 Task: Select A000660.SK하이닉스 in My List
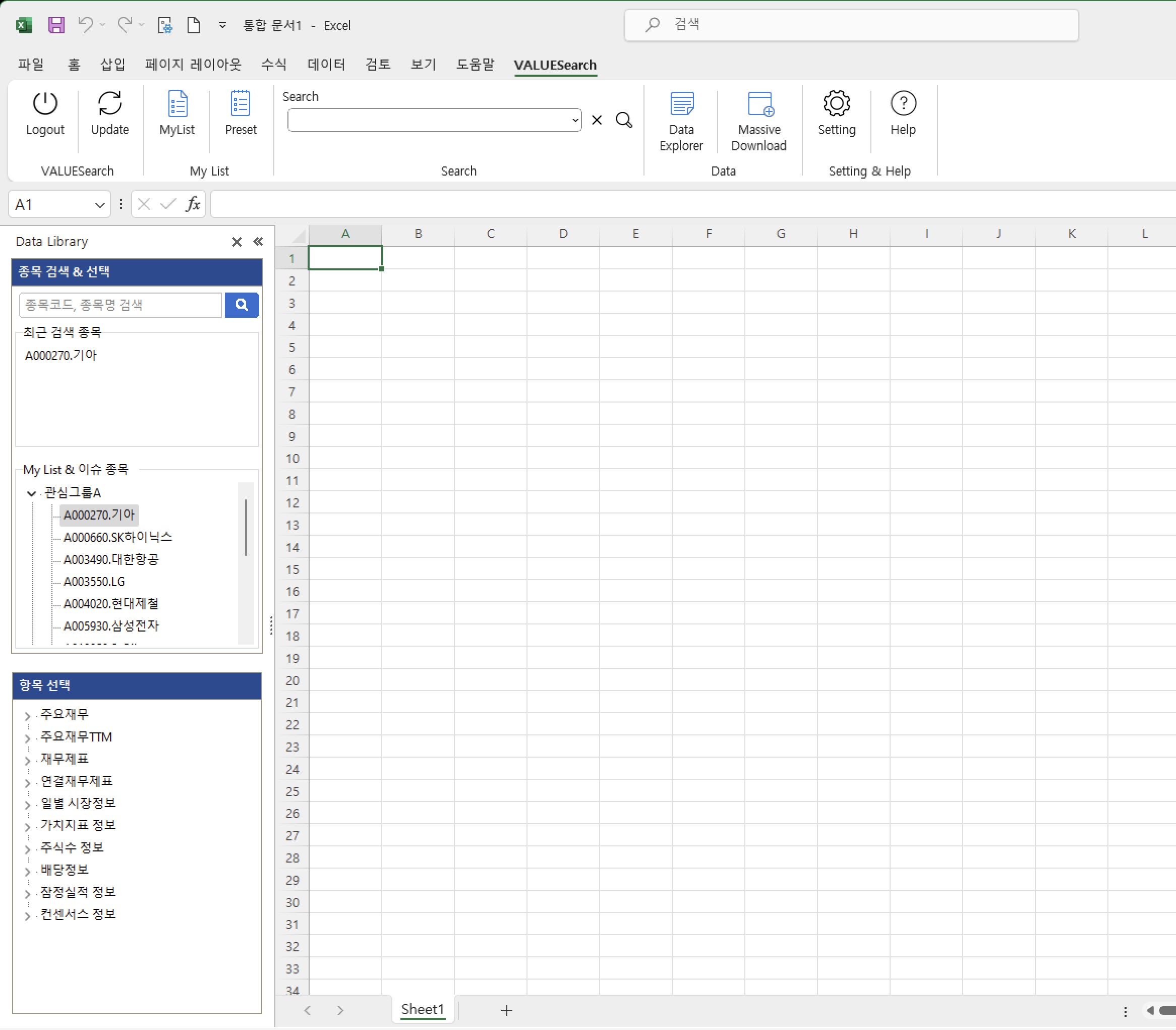click(x=118, y=537)
